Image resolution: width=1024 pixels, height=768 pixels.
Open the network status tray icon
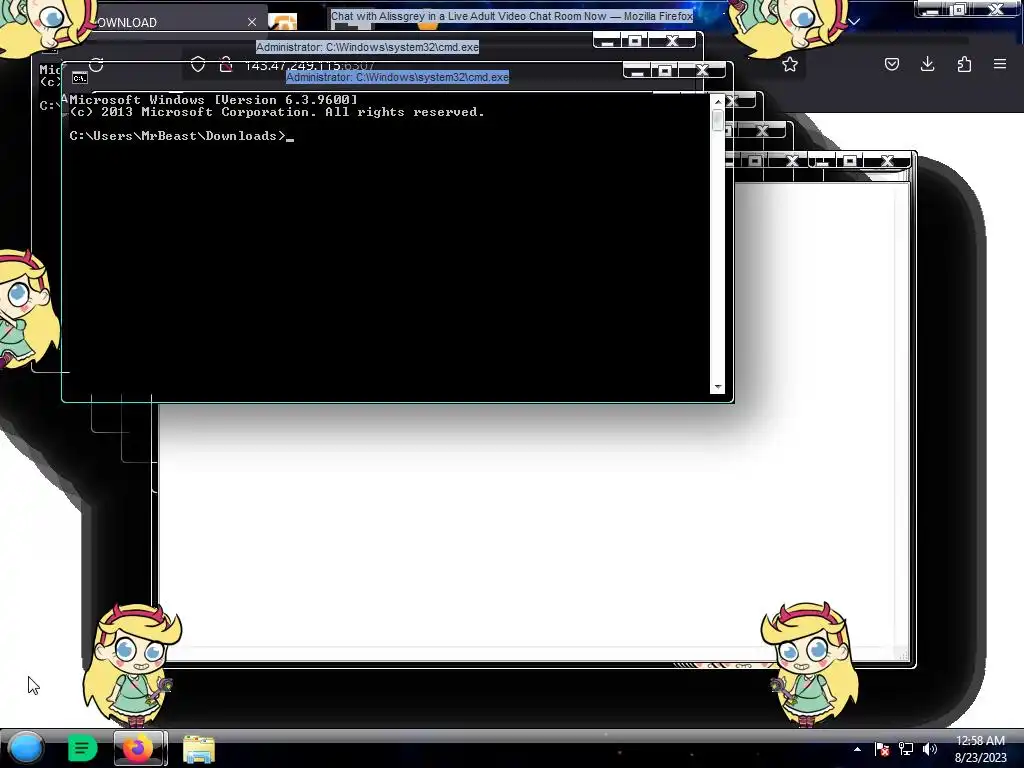pos(906,749)
